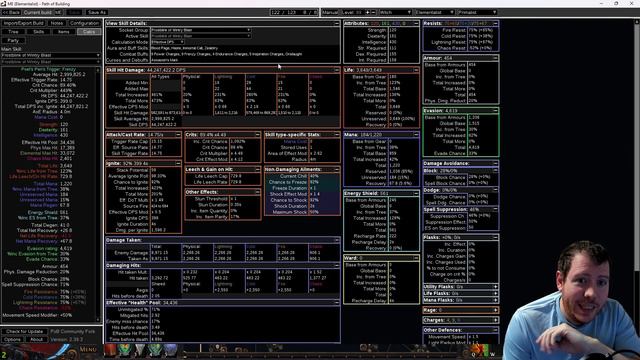Open the Configuration tab
The image size is (640, 360).
[84, 23]
